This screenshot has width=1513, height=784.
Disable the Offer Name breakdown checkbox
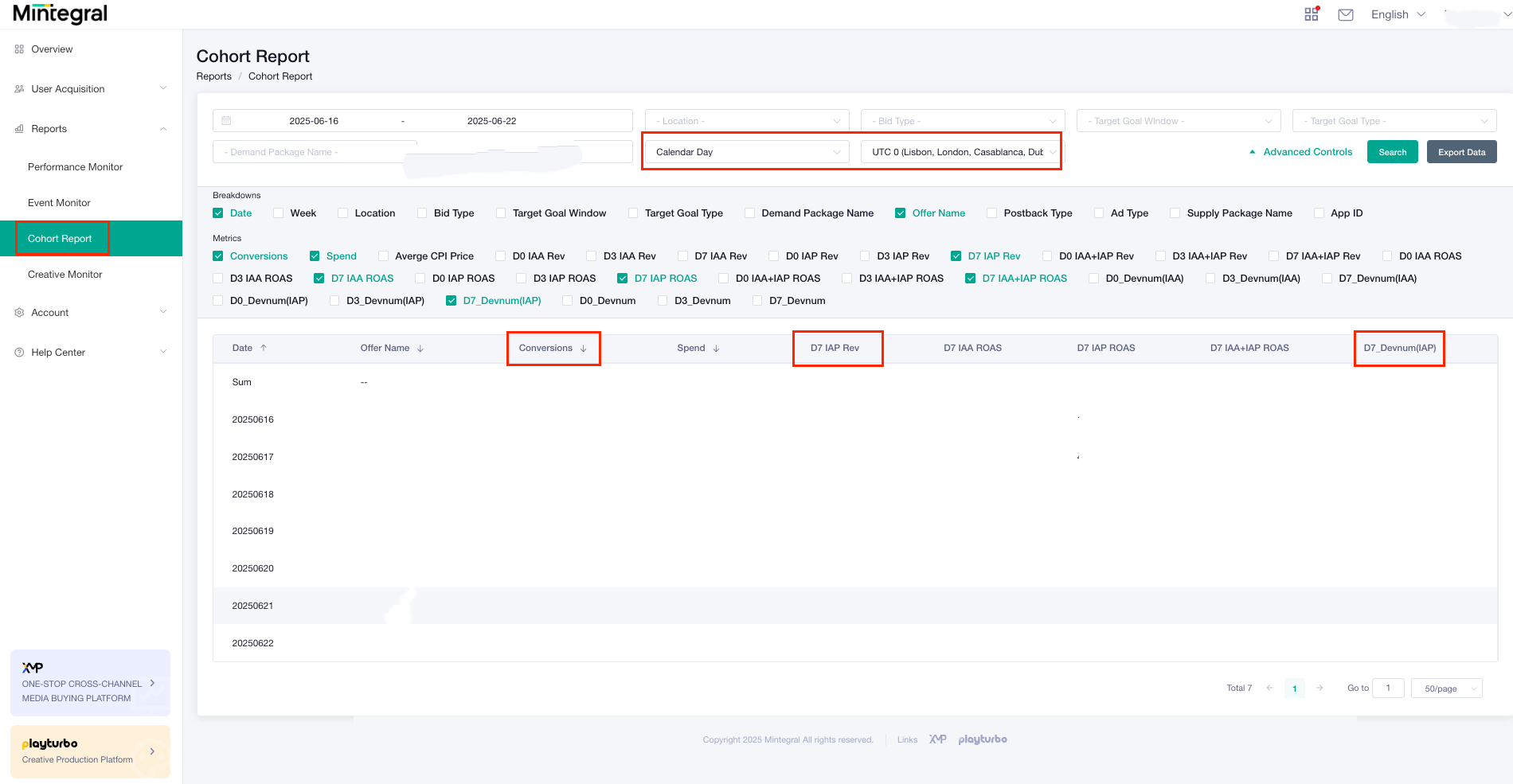click(x=900, y=213)
